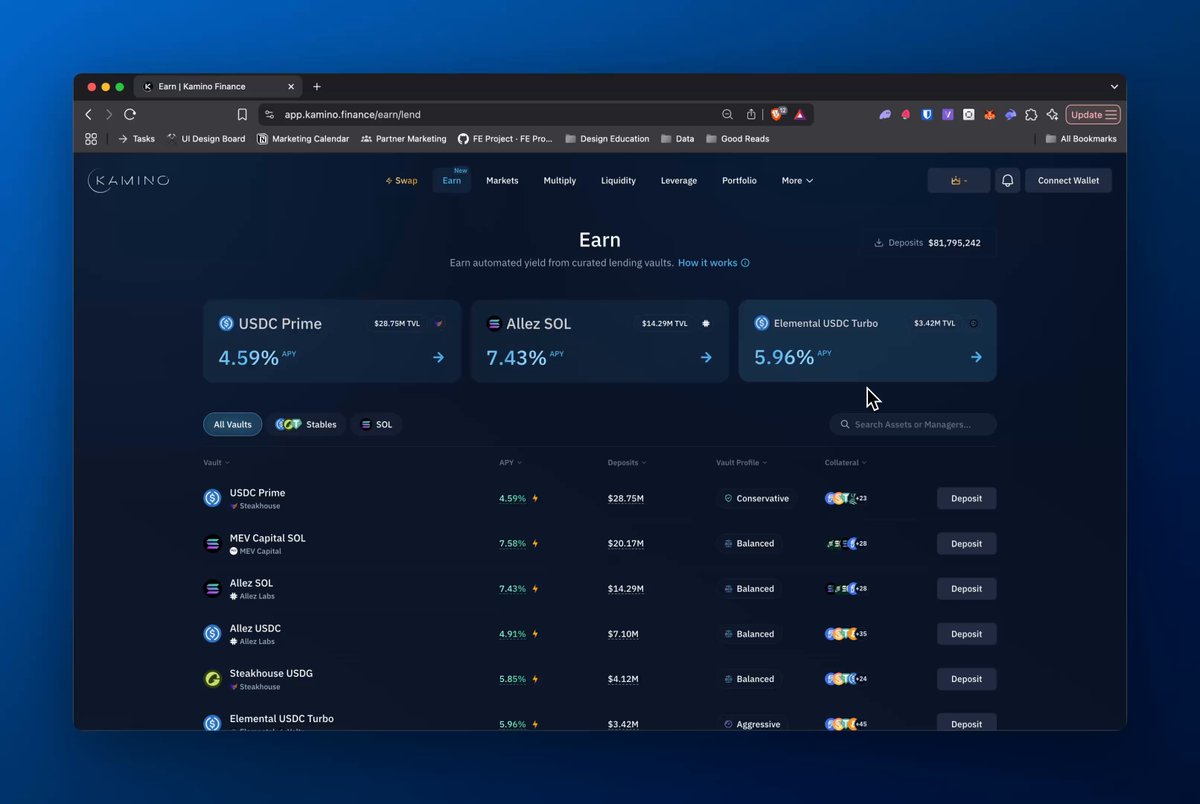Open the tab groups grid icon in bookmarks bar
1200x804 pixels.
coord(91,139)
